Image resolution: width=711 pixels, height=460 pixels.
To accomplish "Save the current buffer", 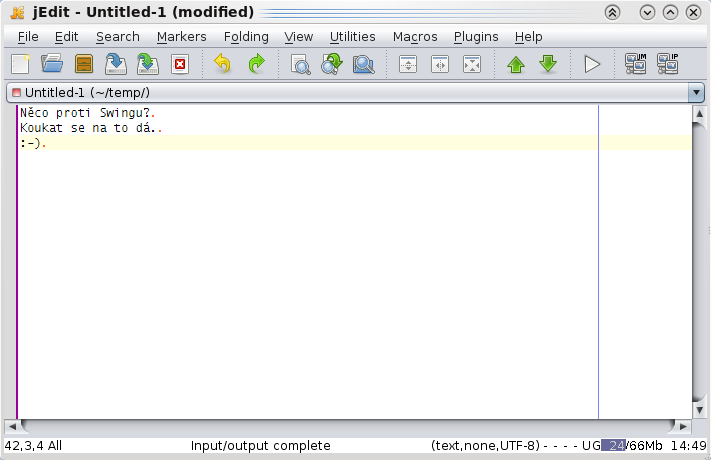I will pos(116,64).
